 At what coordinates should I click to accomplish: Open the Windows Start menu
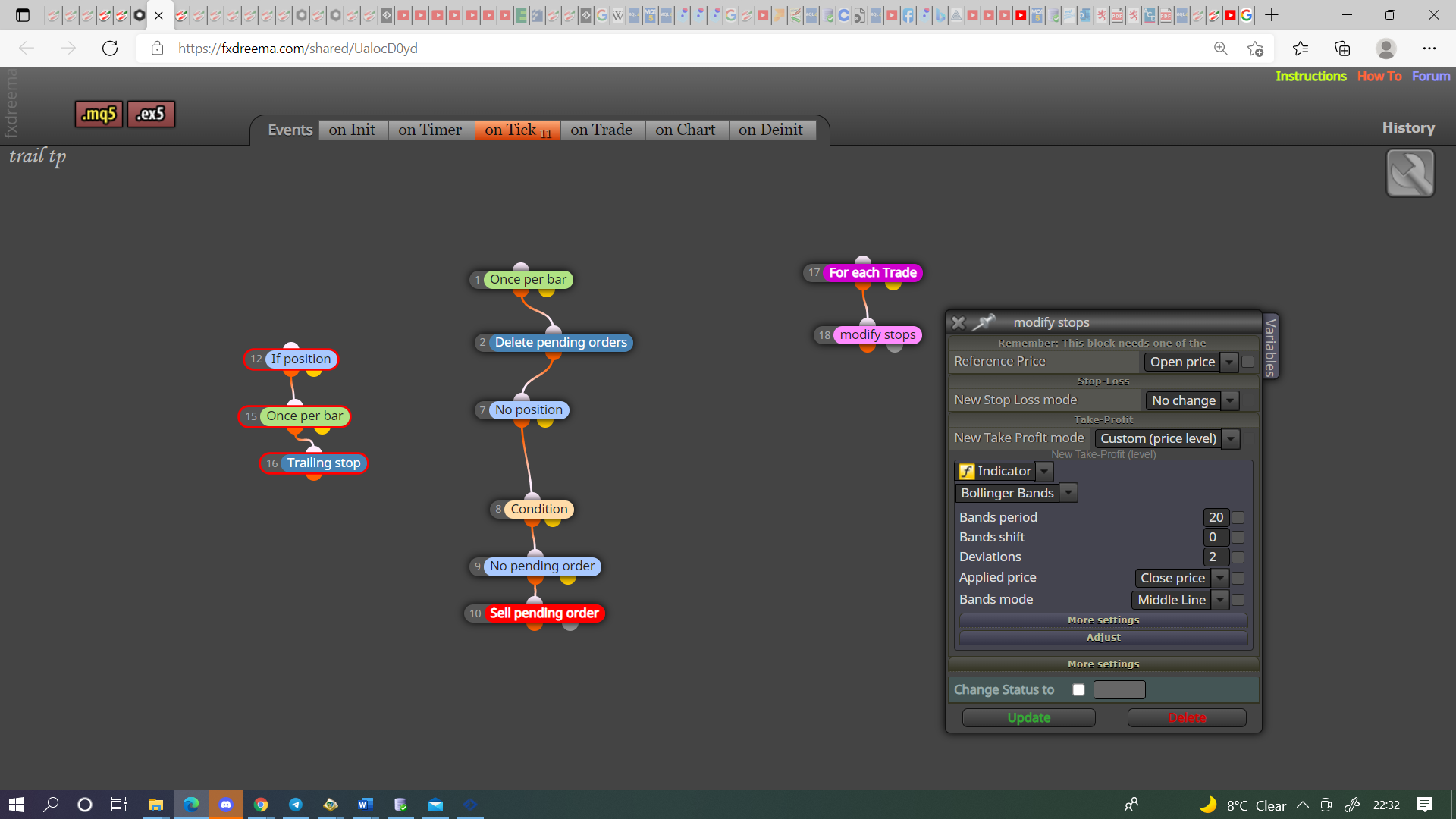(17, 805)
